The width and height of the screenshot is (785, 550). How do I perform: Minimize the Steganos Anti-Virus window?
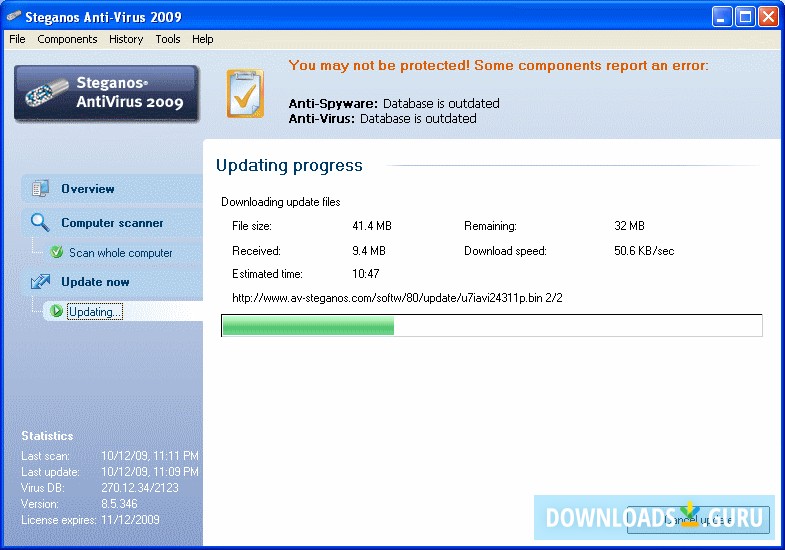[721, 17]
